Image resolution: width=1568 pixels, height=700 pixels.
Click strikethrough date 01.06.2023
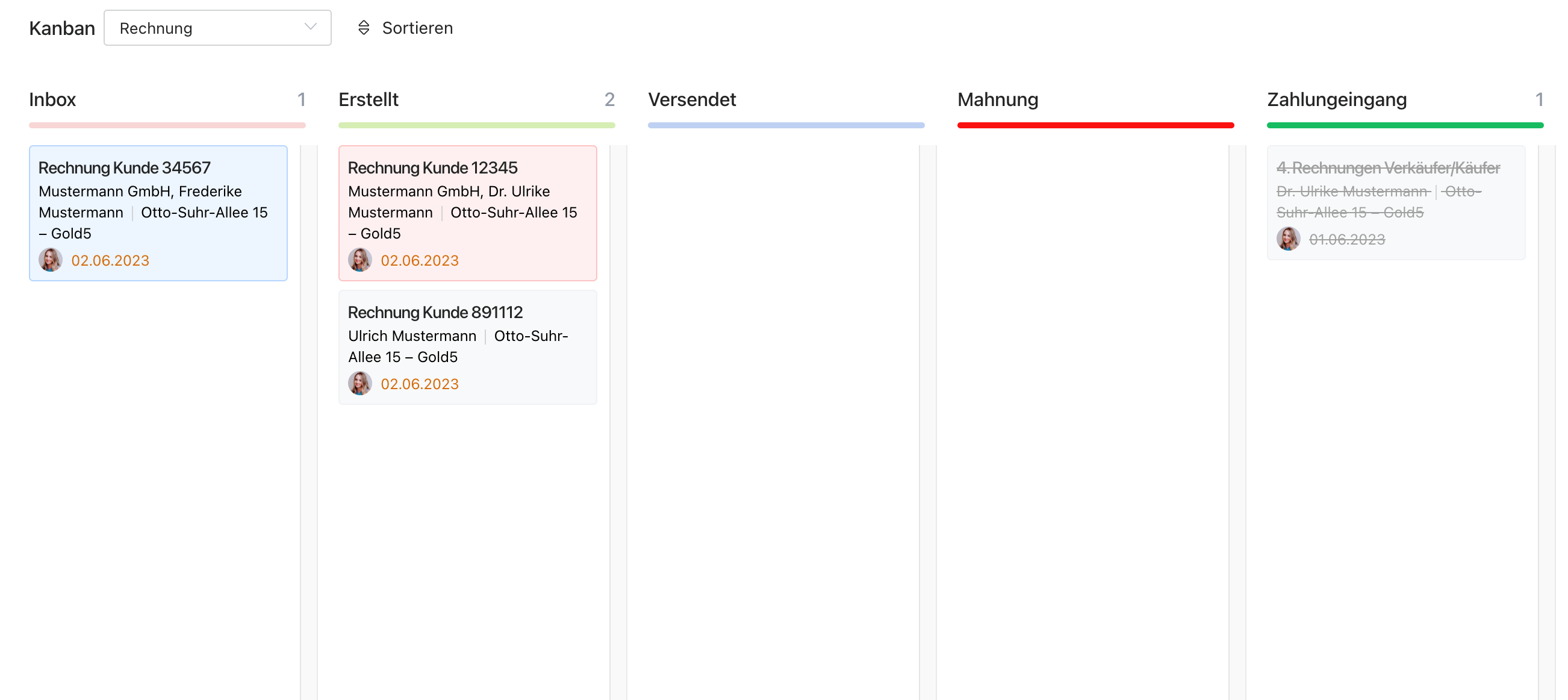(1346, 240)
